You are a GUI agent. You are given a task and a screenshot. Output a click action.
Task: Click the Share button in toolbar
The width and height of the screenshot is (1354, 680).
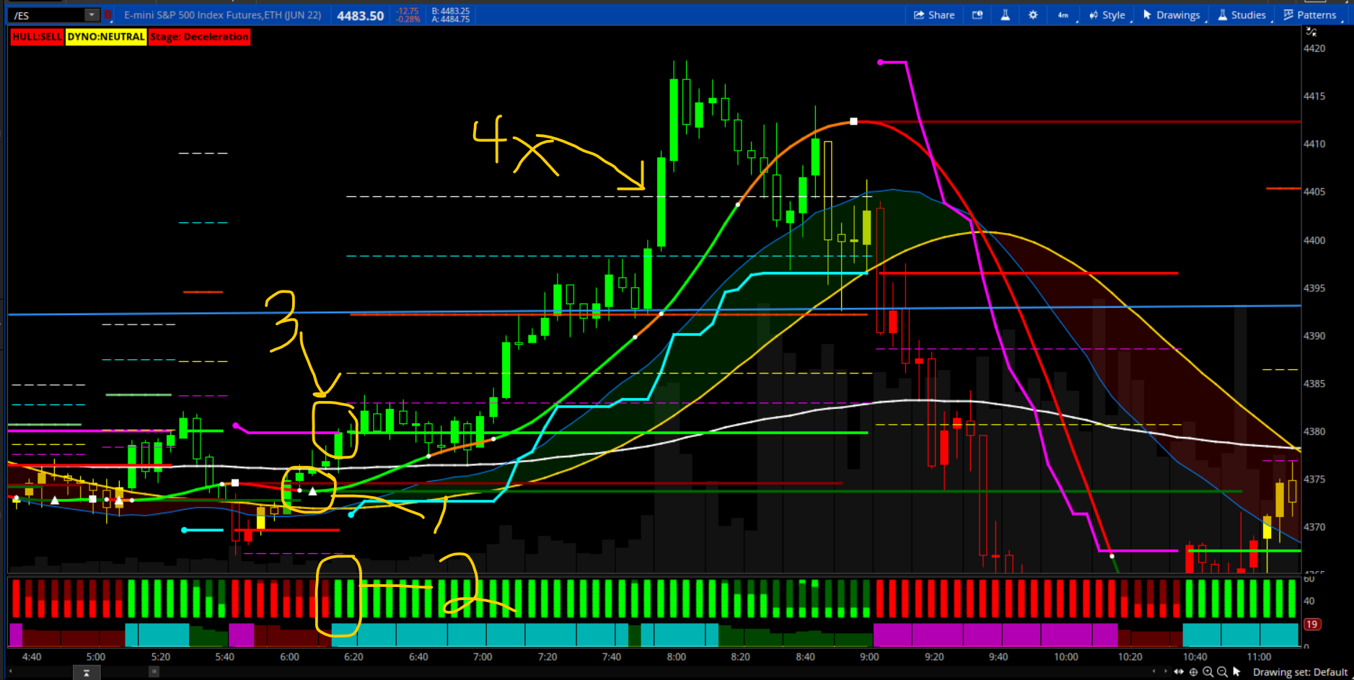(933, 15)
